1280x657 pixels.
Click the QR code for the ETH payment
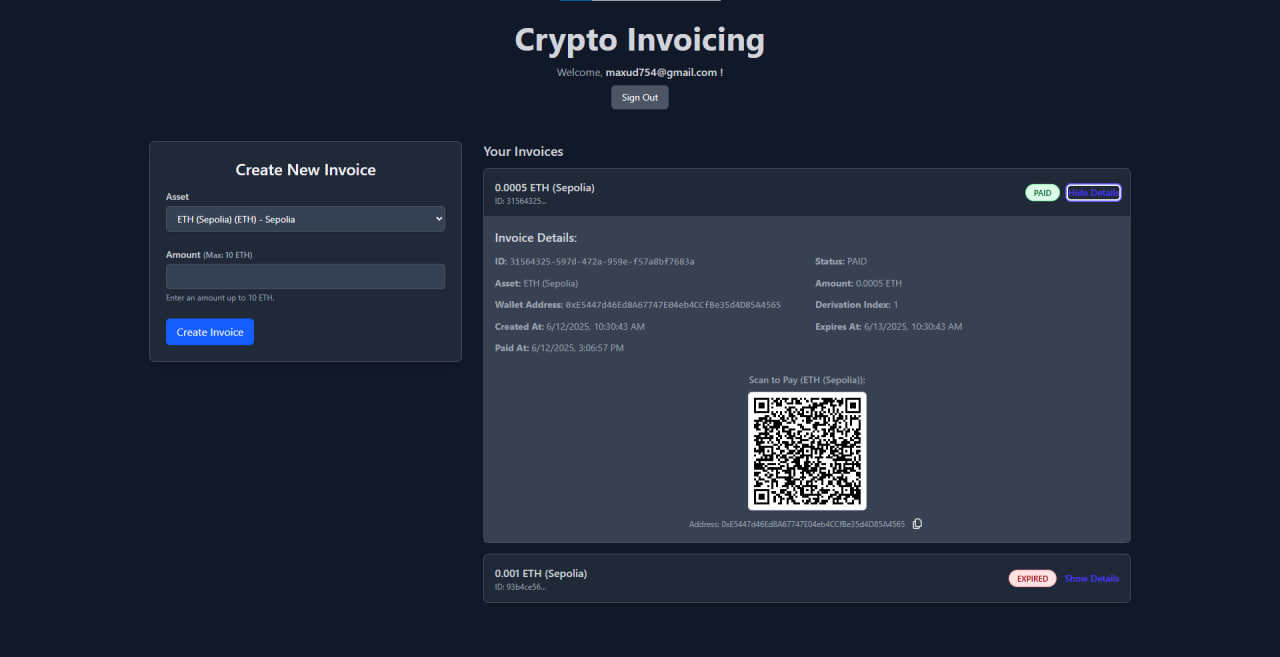806,450
